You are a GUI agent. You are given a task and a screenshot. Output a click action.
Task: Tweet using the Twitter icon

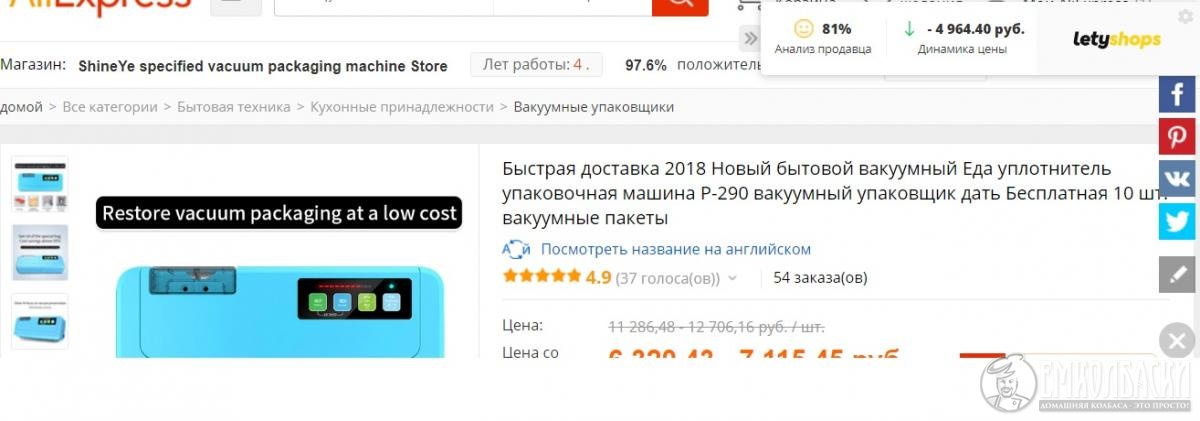[x=1177, y=221]
